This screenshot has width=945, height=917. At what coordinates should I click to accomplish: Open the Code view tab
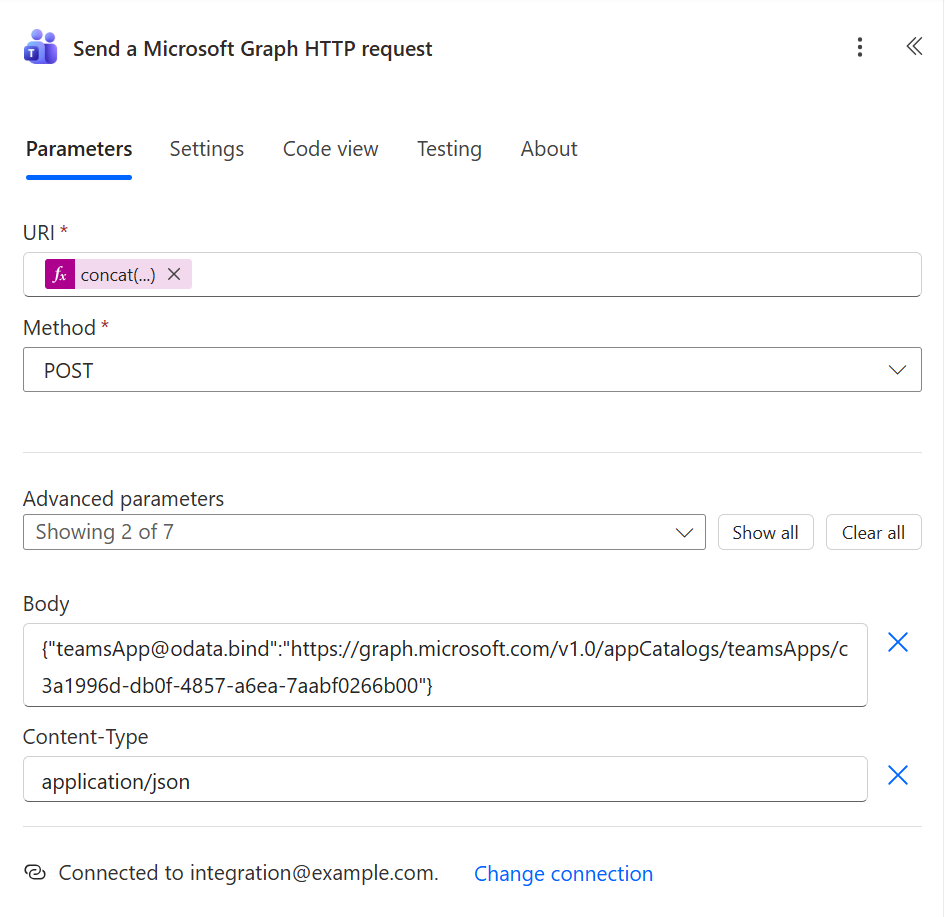tap(330, 149)
